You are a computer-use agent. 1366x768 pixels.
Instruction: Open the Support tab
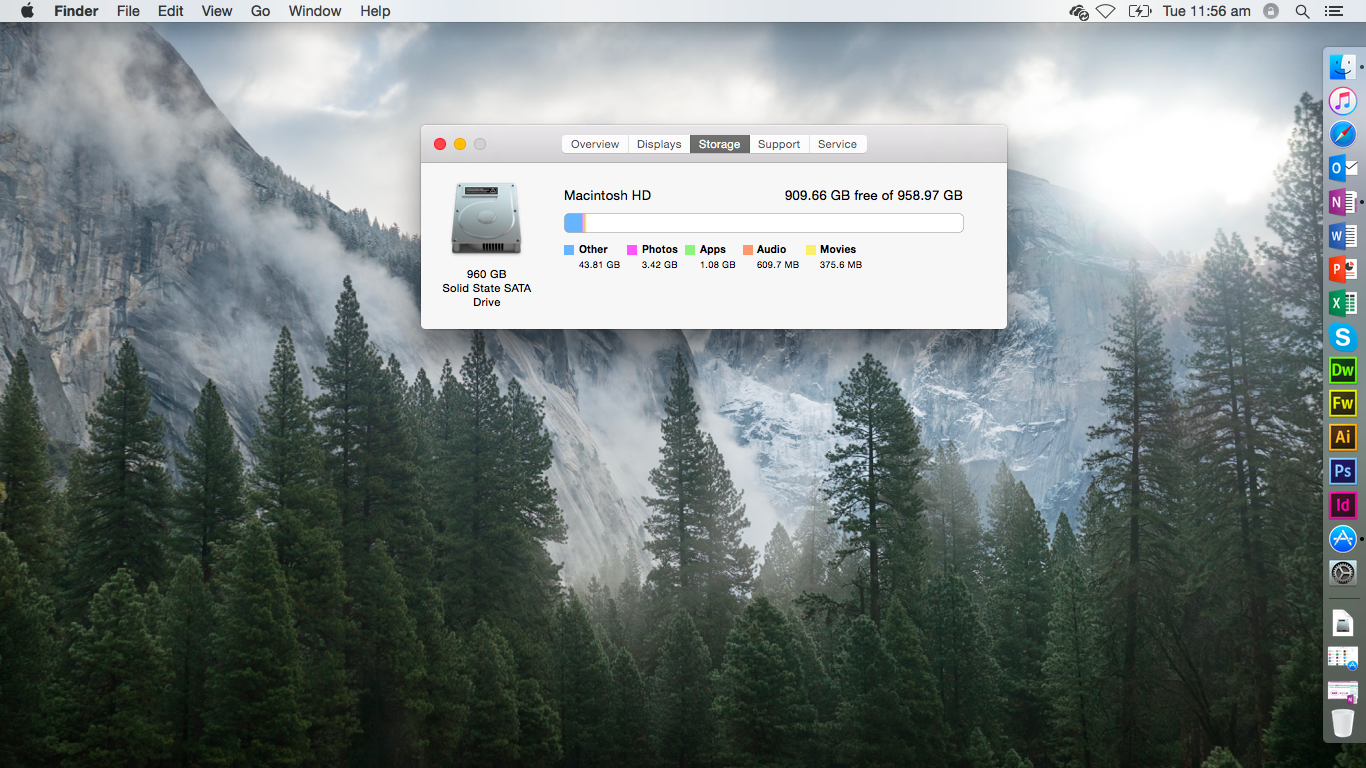click(778, 144)
